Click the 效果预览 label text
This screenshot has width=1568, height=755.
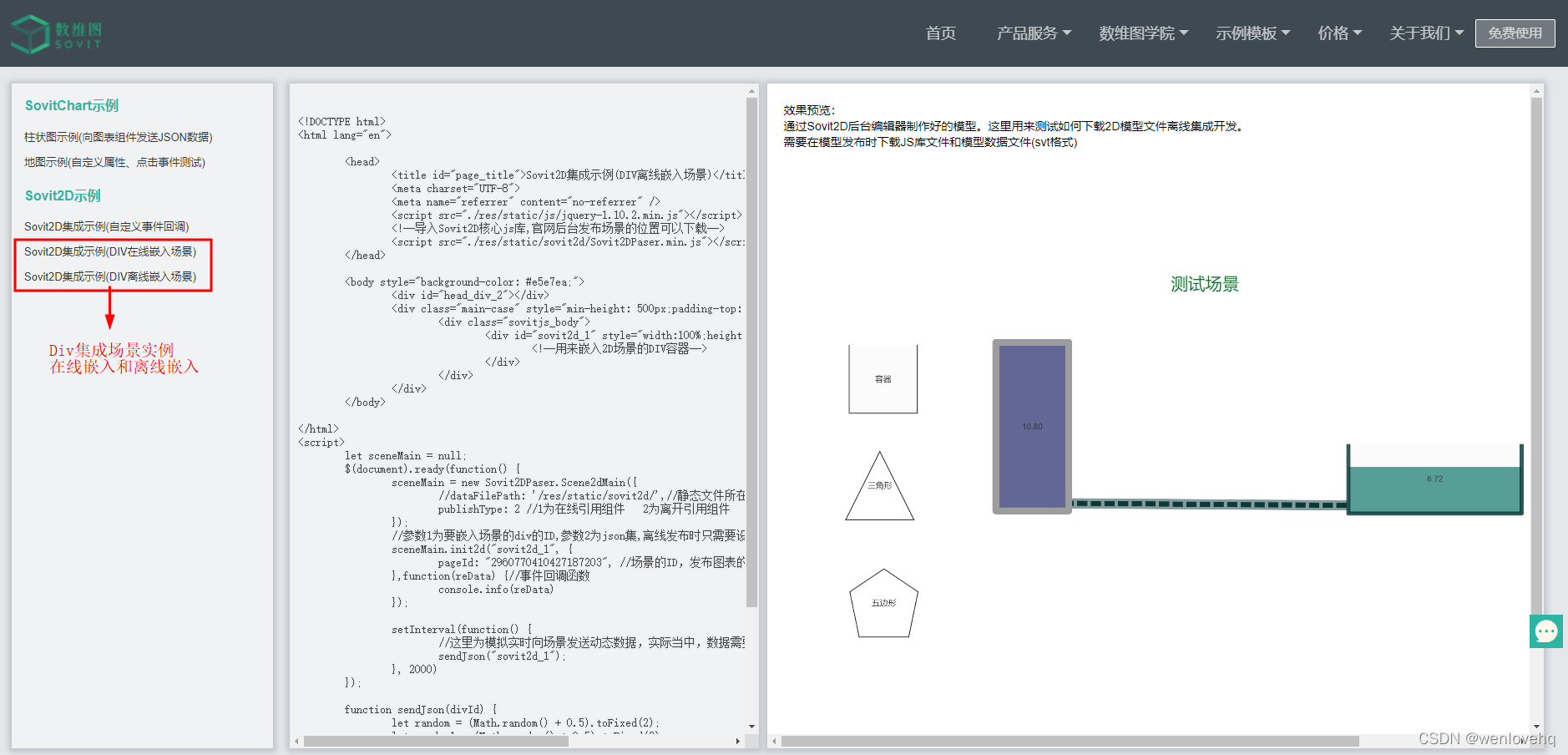pos(809,110)
